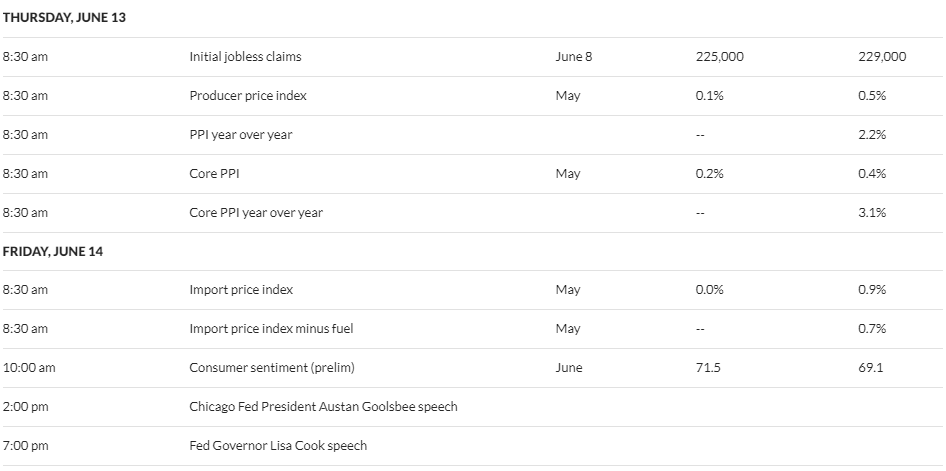Click the 71.5 consumer sentiment forecast
Viewport: 946px width, 471px height.
708,367
